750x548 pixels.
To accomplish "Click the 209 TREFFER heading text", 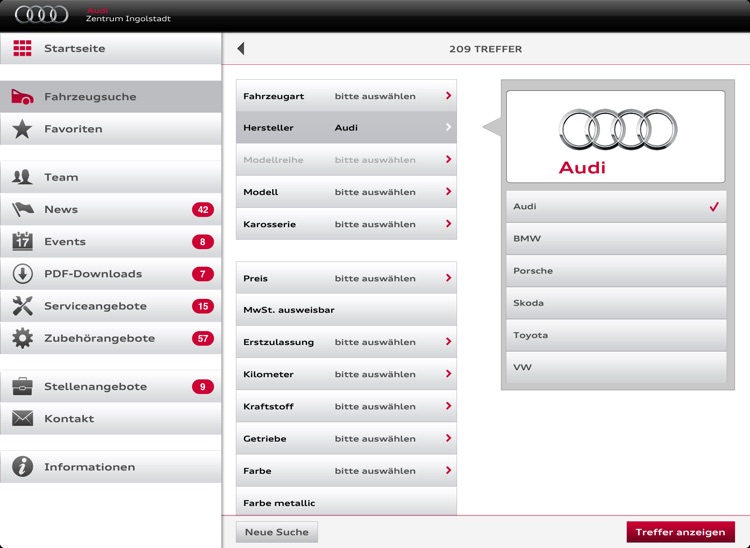I will 485,49.
